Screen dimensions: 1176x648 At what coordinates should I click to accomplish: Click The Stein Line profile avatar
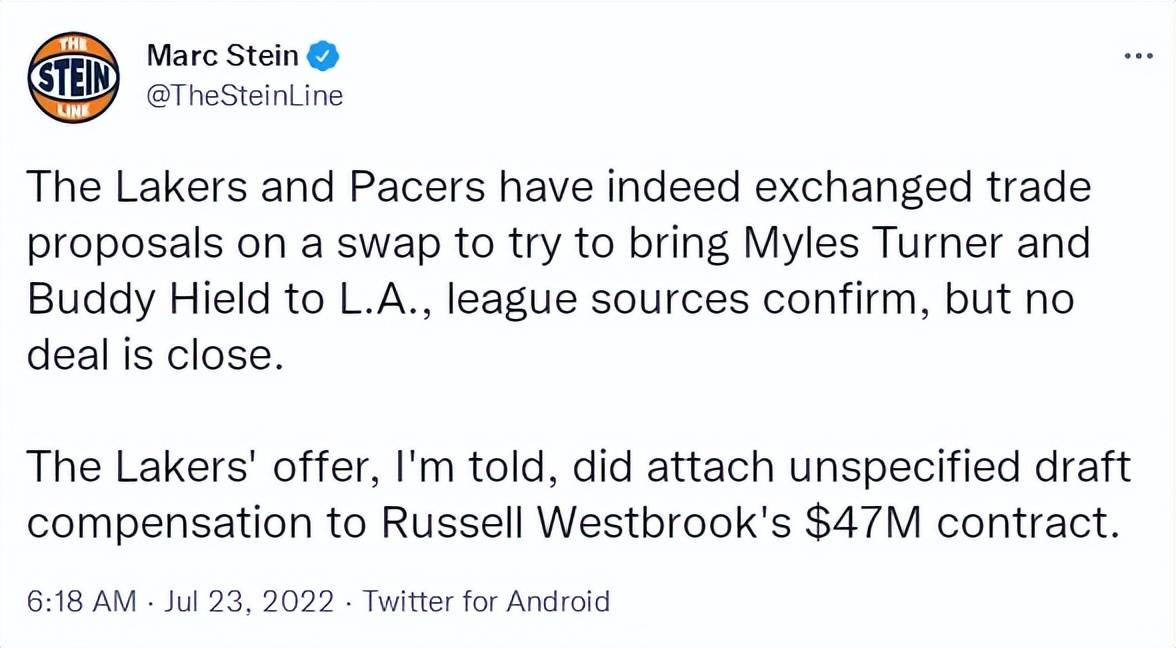74,76
